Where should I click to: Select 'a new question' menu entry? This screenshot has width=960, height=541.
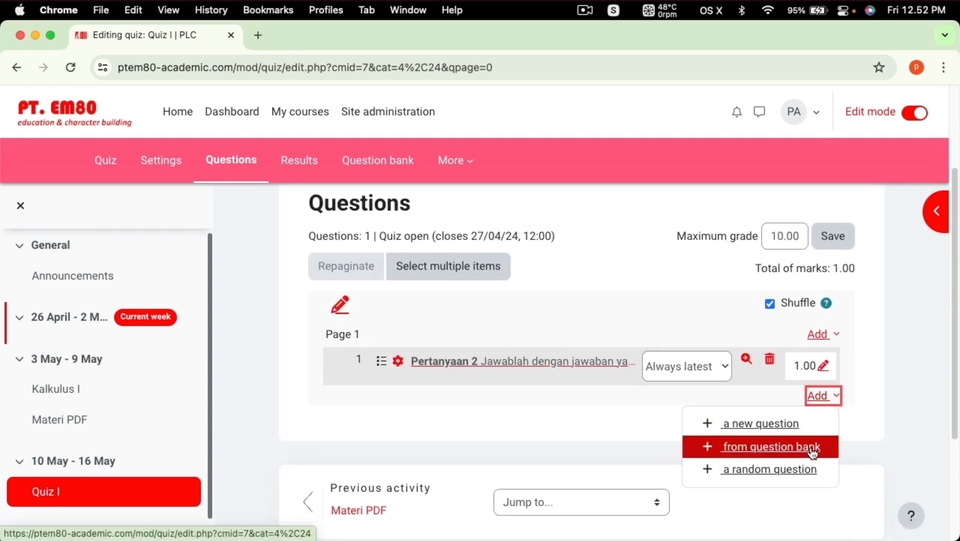(760, 423)
